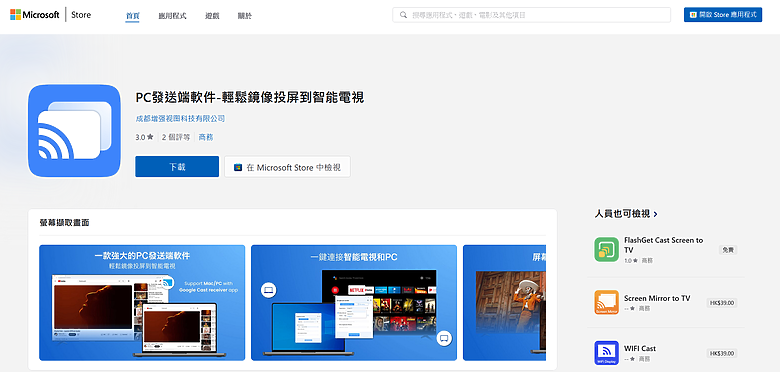Open the third partially visible screenshot
Viewport: 780px width, 372px height.
click(504, 302)
